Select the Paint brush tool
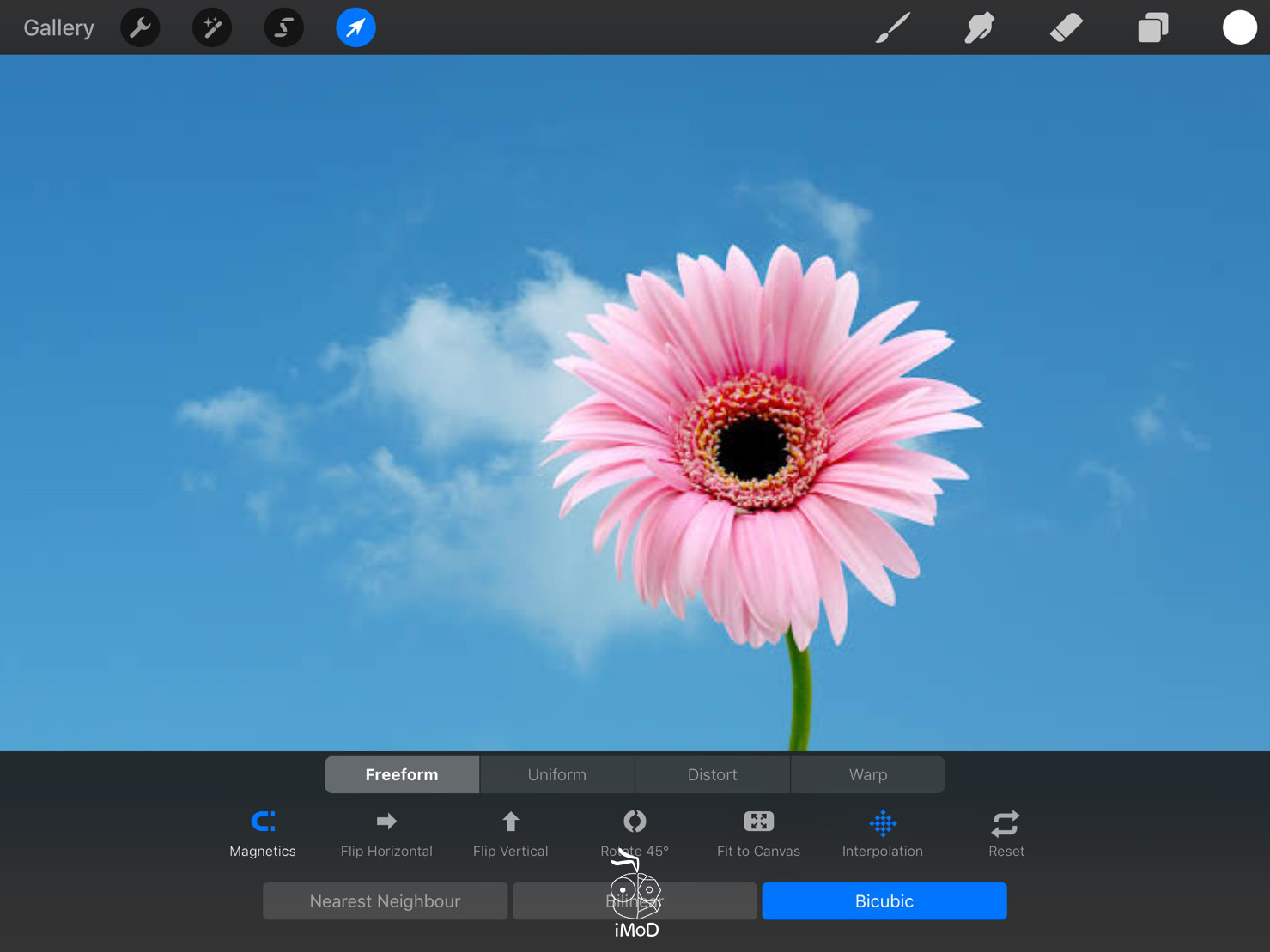The height and width of the screenshot is (952, 1270). [893, 28]
